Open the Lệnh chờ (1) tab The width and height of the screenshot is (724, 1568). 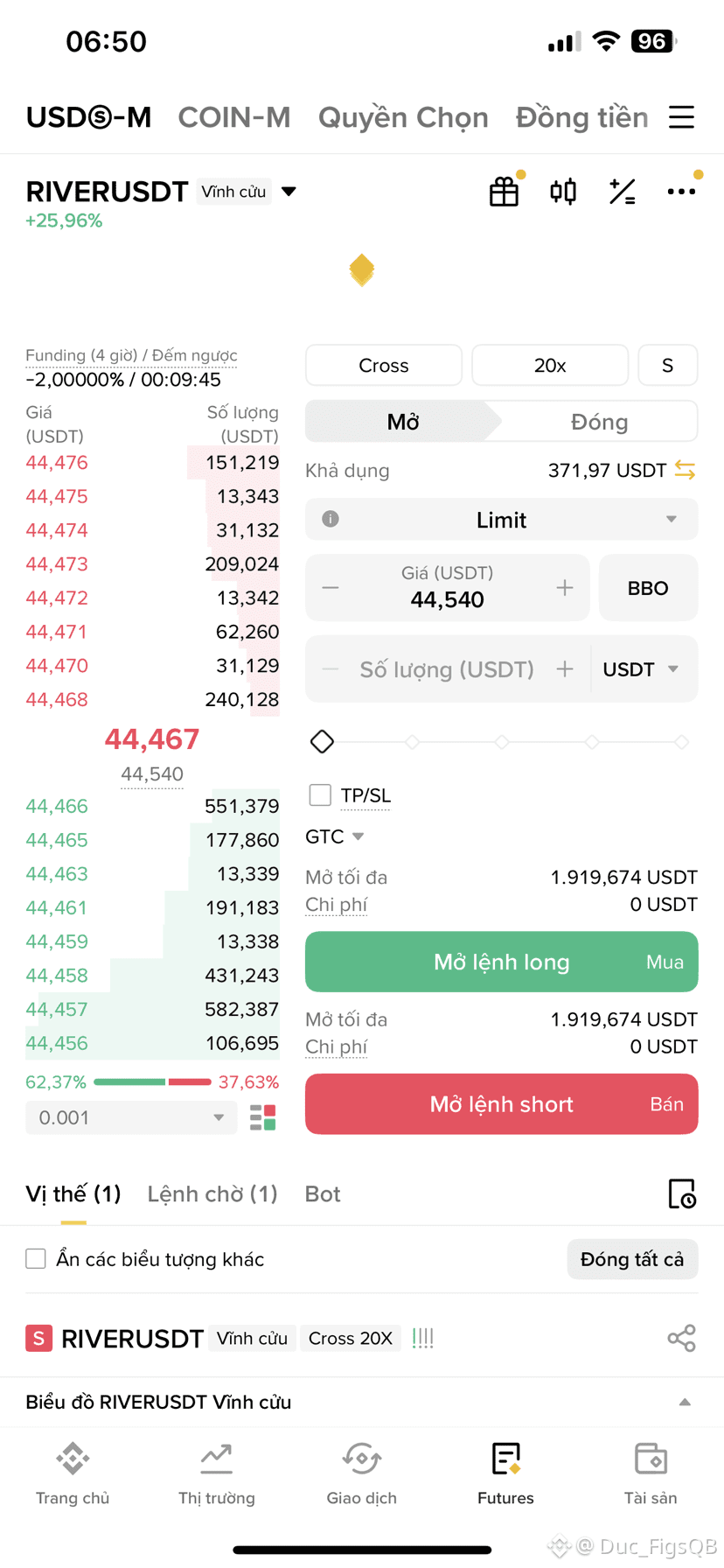pyautogui.click(x=212, y=1194)
